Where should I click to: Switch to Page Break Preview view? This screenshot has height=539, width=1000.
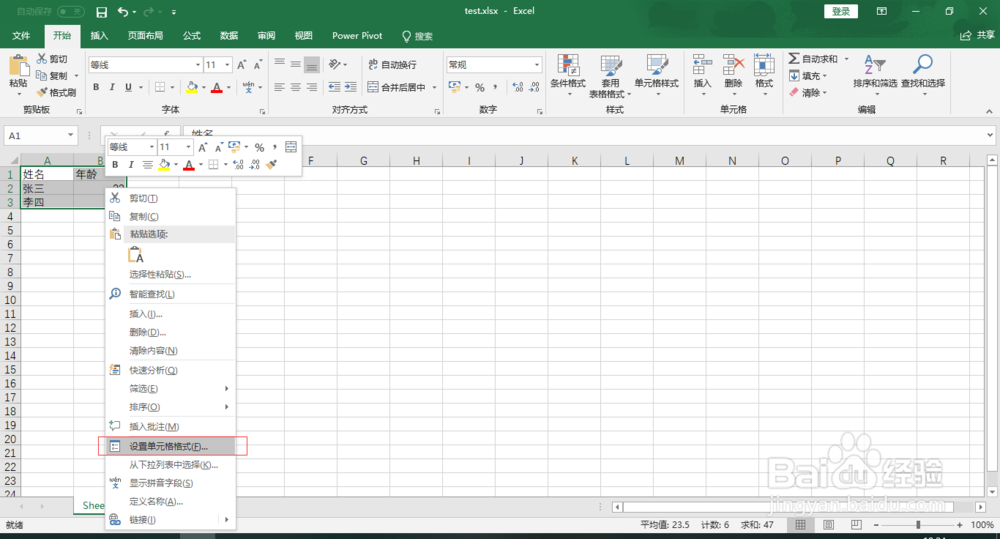[856, 525]
